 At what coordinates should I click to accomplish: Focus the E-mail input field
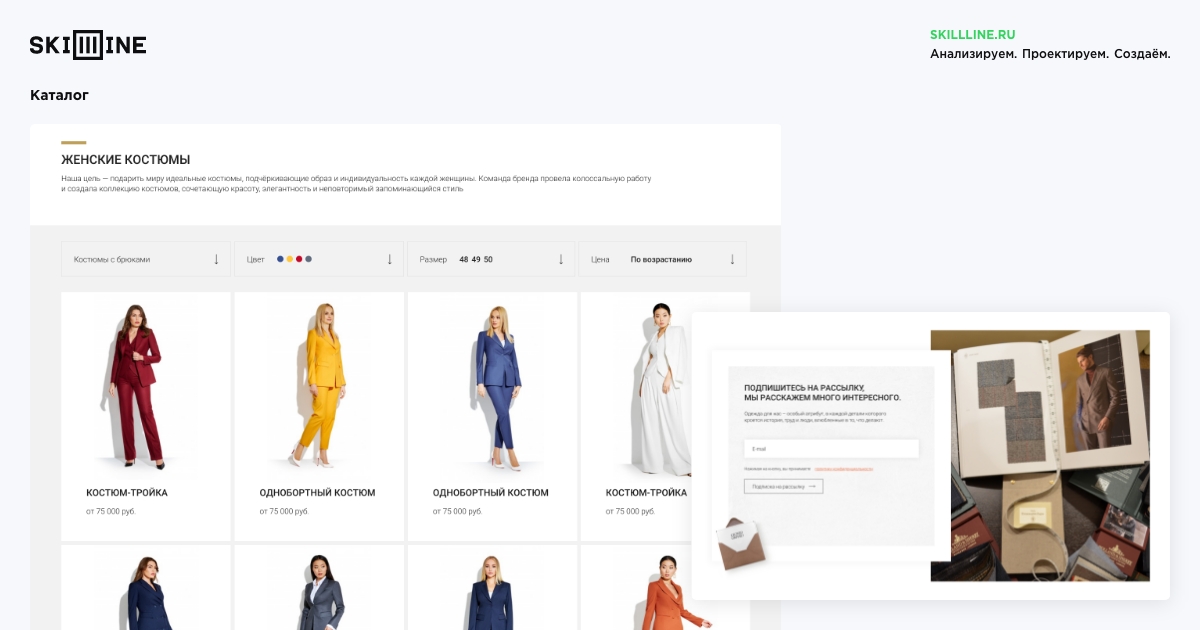tap(831, 449)
